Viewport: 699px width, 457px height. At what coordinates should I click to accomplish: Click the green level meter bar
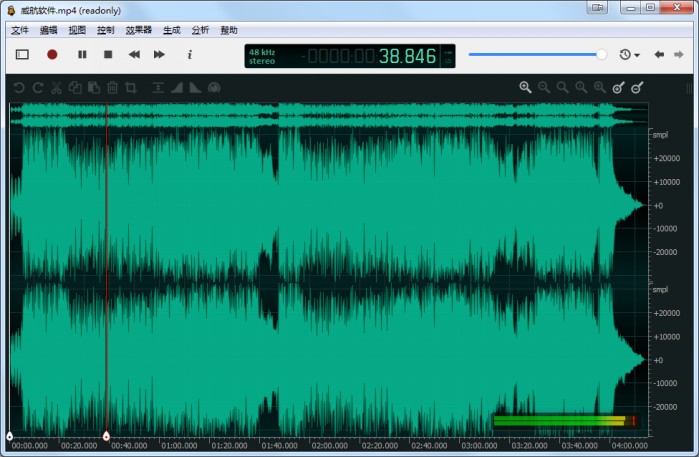click(x=565, y=420)
